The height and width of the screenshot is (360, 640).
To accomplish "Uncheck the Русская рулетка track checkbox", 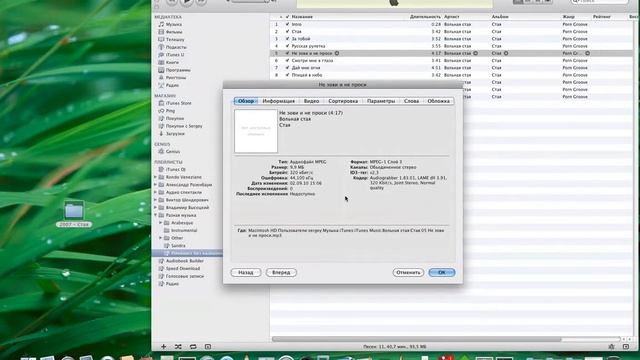I will [287, 46].
